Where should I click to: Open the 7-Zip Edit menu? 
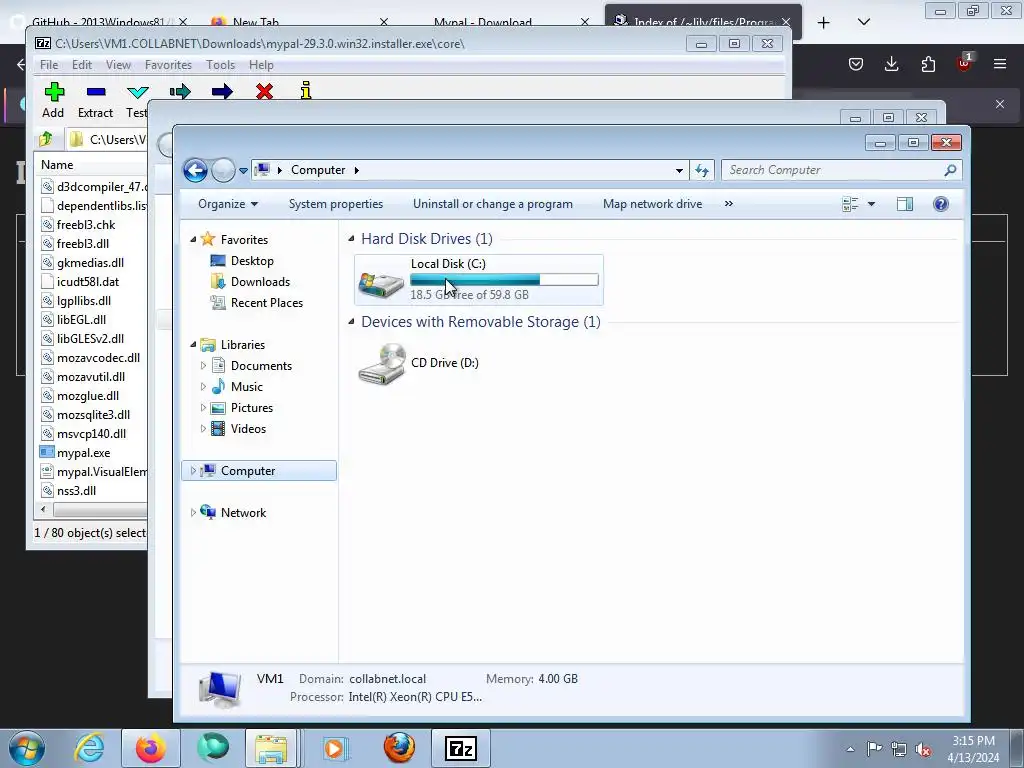click(82, 65)
